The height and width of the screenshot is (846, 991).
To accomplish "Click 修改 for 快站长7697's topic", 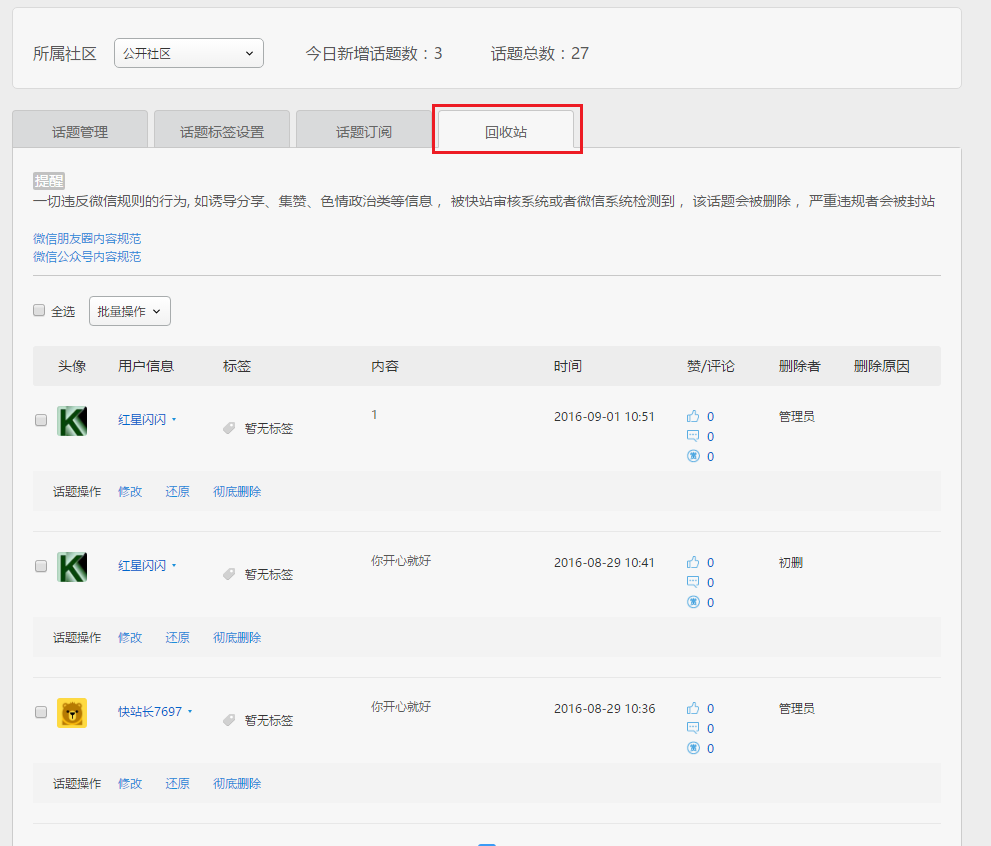I will click(130, 784).
